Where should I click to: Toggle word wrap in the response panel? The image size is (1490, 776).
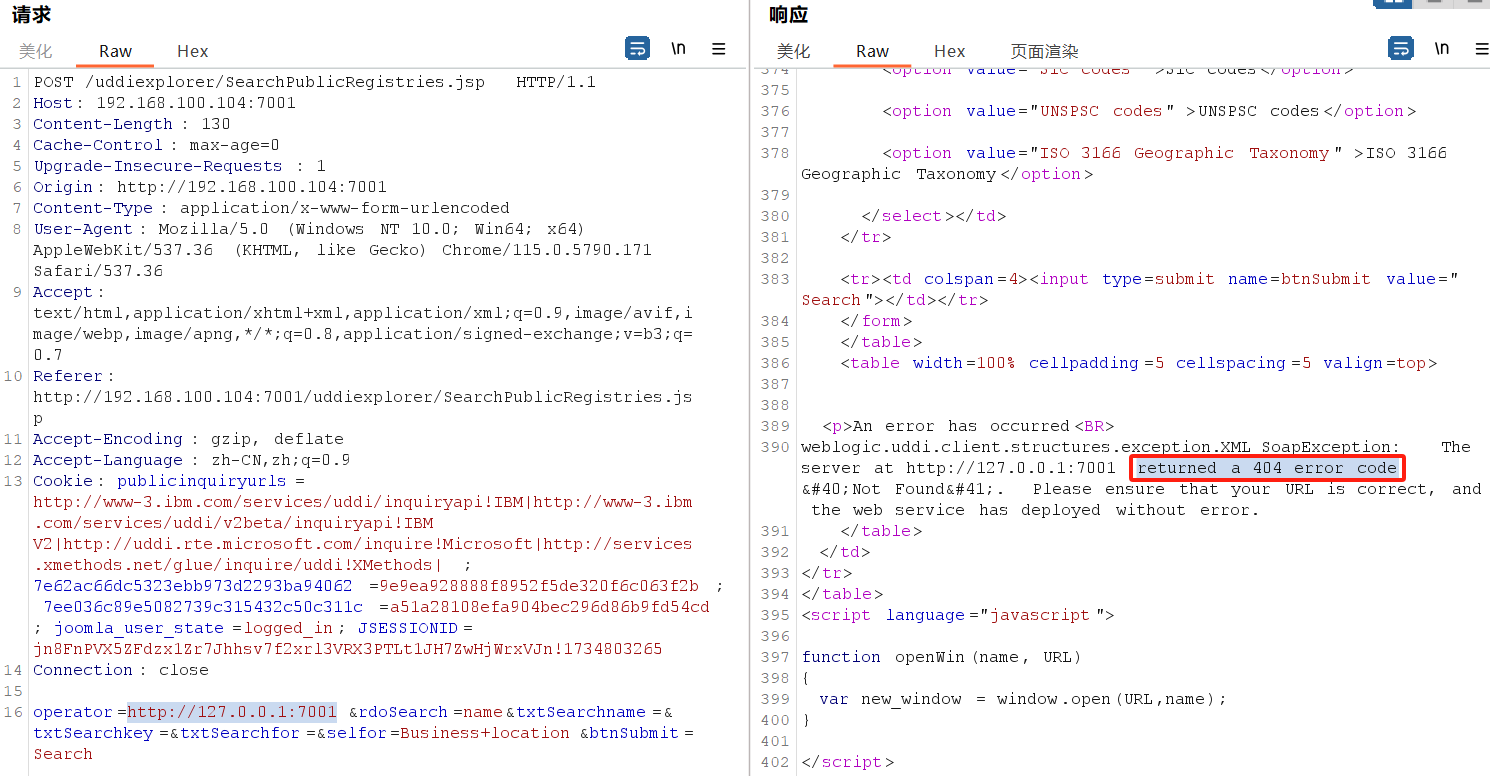point(1401,48)
